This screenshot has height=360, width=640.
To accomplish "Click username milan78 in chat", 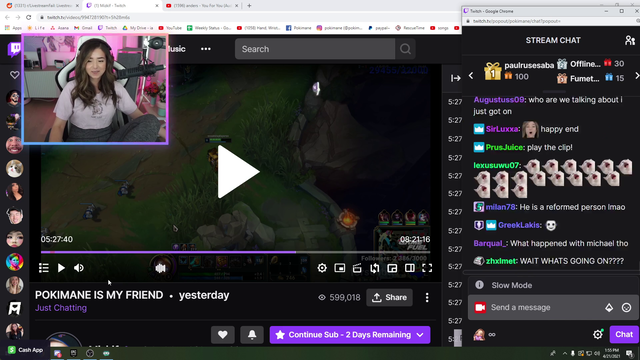I will click(500, 207).
